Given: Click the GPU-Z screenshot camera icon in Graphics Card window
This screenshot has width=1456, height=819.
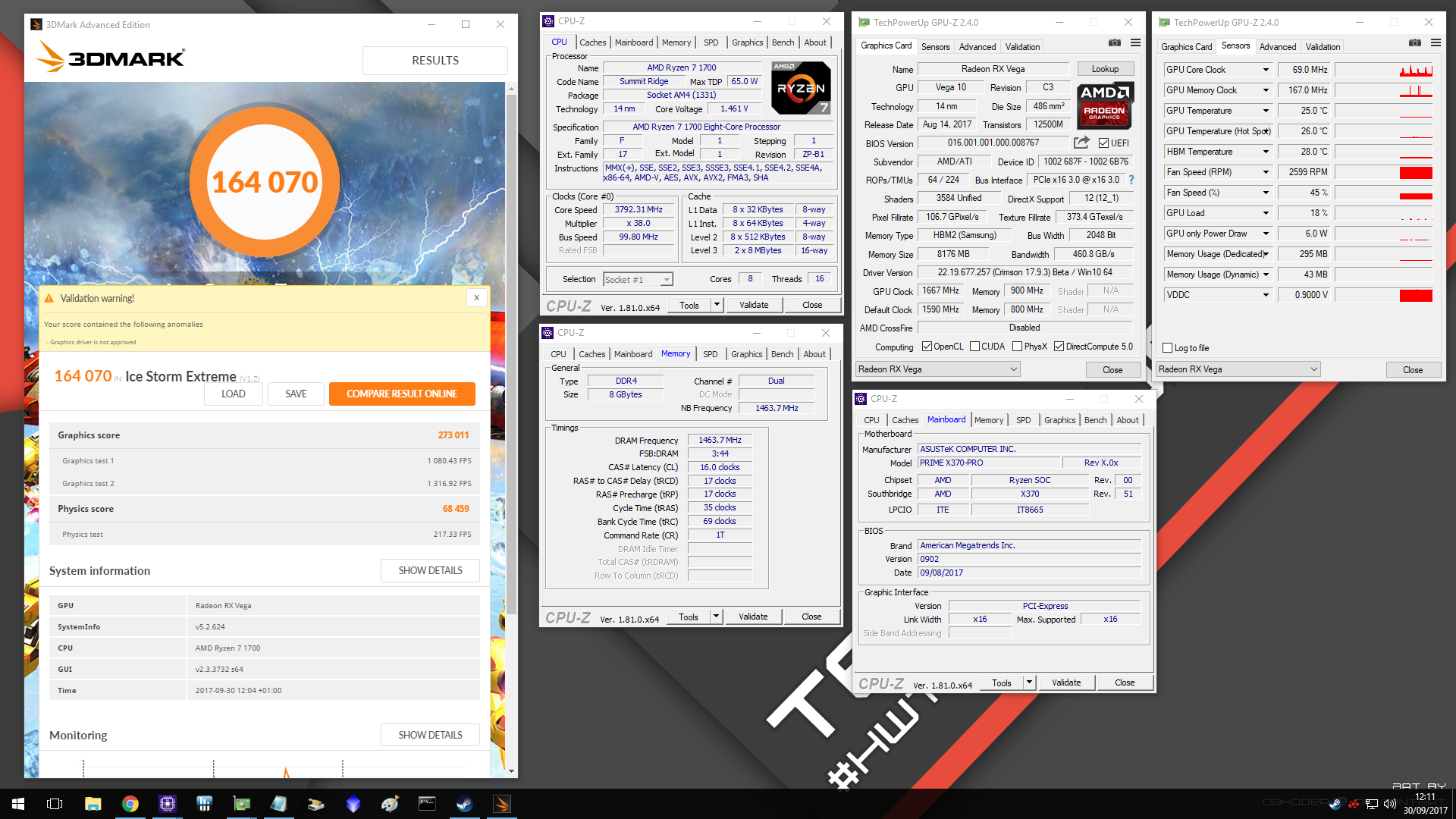Looking at the screenshot, I should click(1114, 43).
